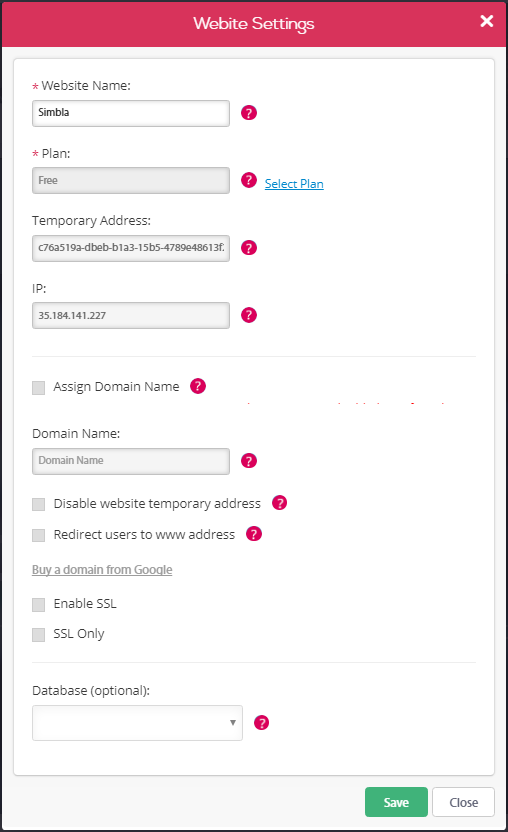Show help for Assign Domain Name
This screenshot has height=832, width=508.
pos(198,386)
